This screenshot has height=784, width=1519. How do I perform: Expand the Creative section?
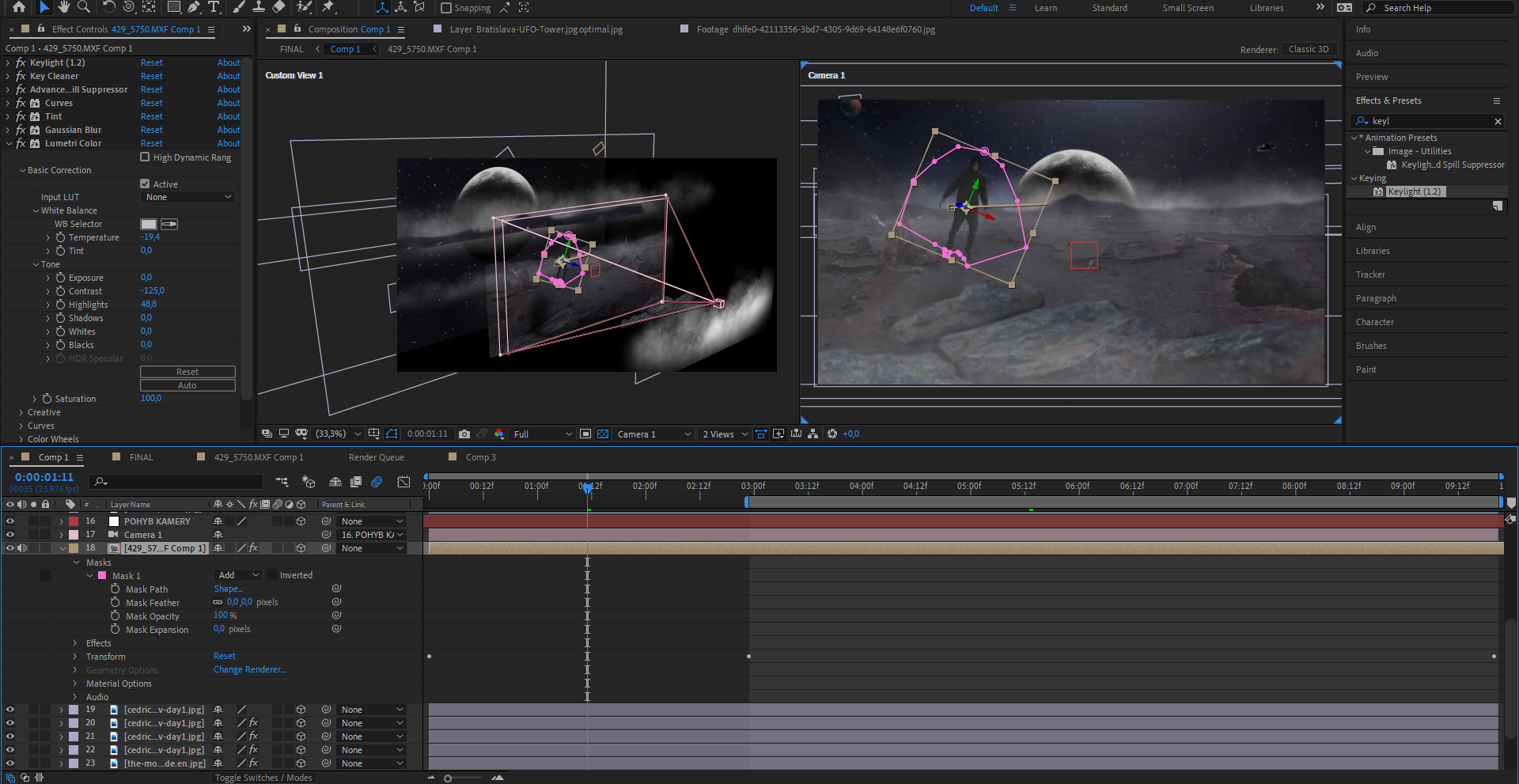[21, 412]
